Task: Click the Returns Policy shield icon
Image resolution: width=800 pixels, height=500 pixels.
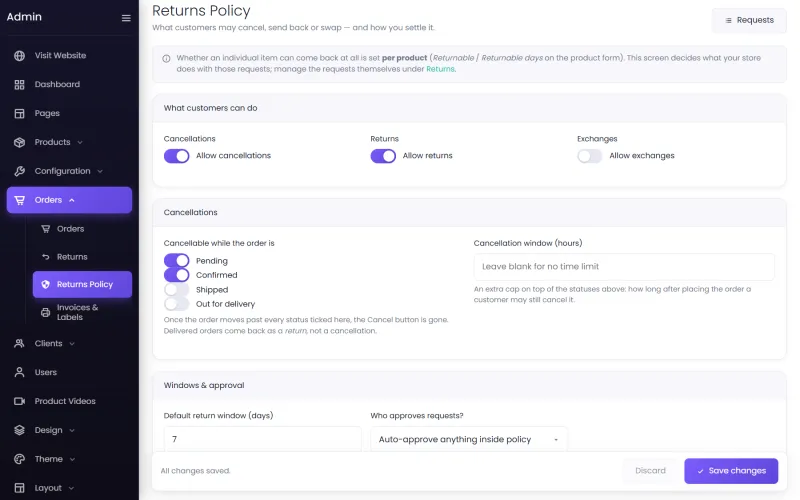Action: coord(45,284)
